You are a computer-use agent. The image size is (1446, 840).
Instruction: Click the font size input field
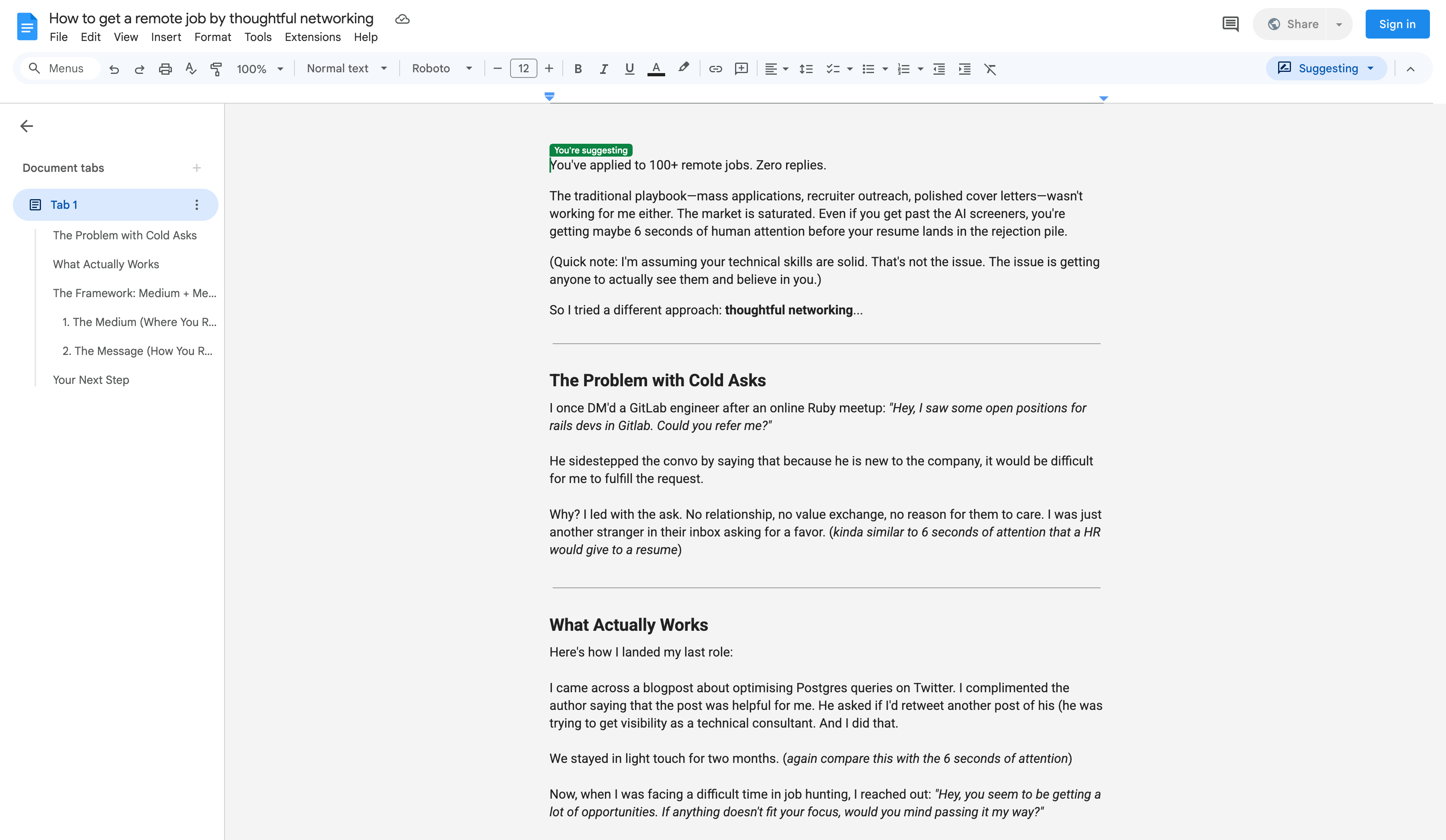[523, 68]
